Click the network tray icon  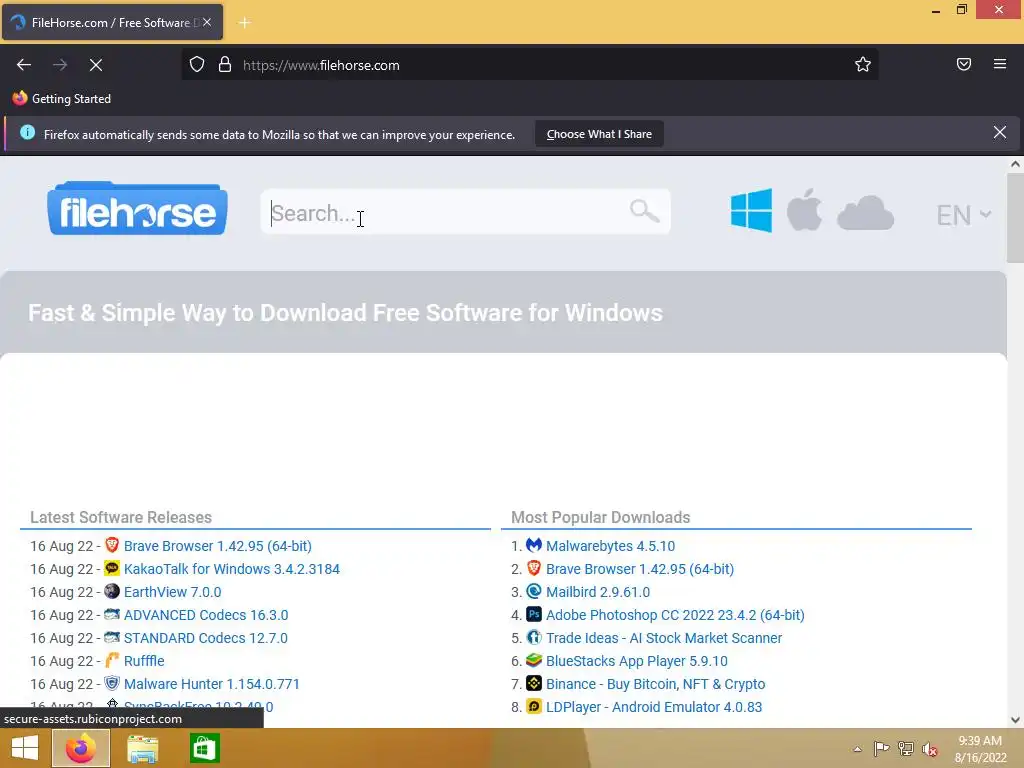point(905,748)
